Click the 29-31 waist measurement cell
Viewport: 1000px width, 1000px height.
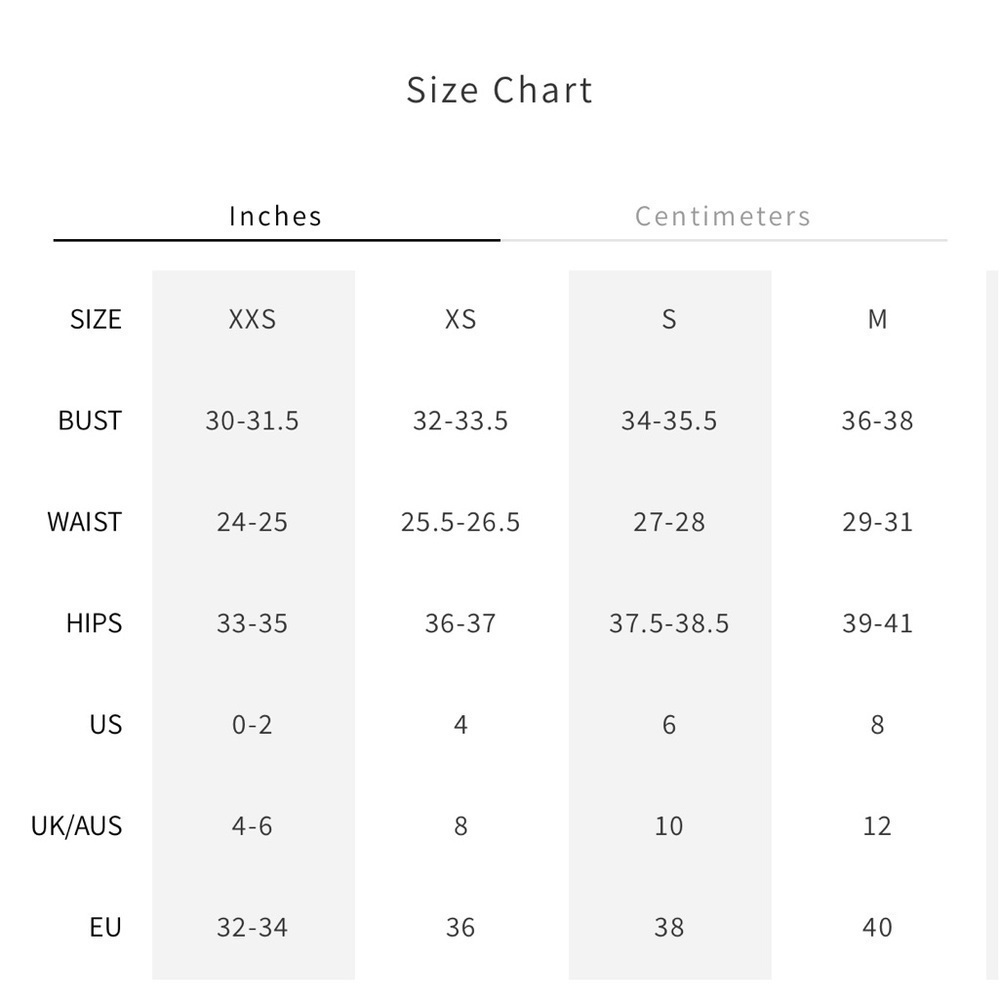click(x=877, y=522)
